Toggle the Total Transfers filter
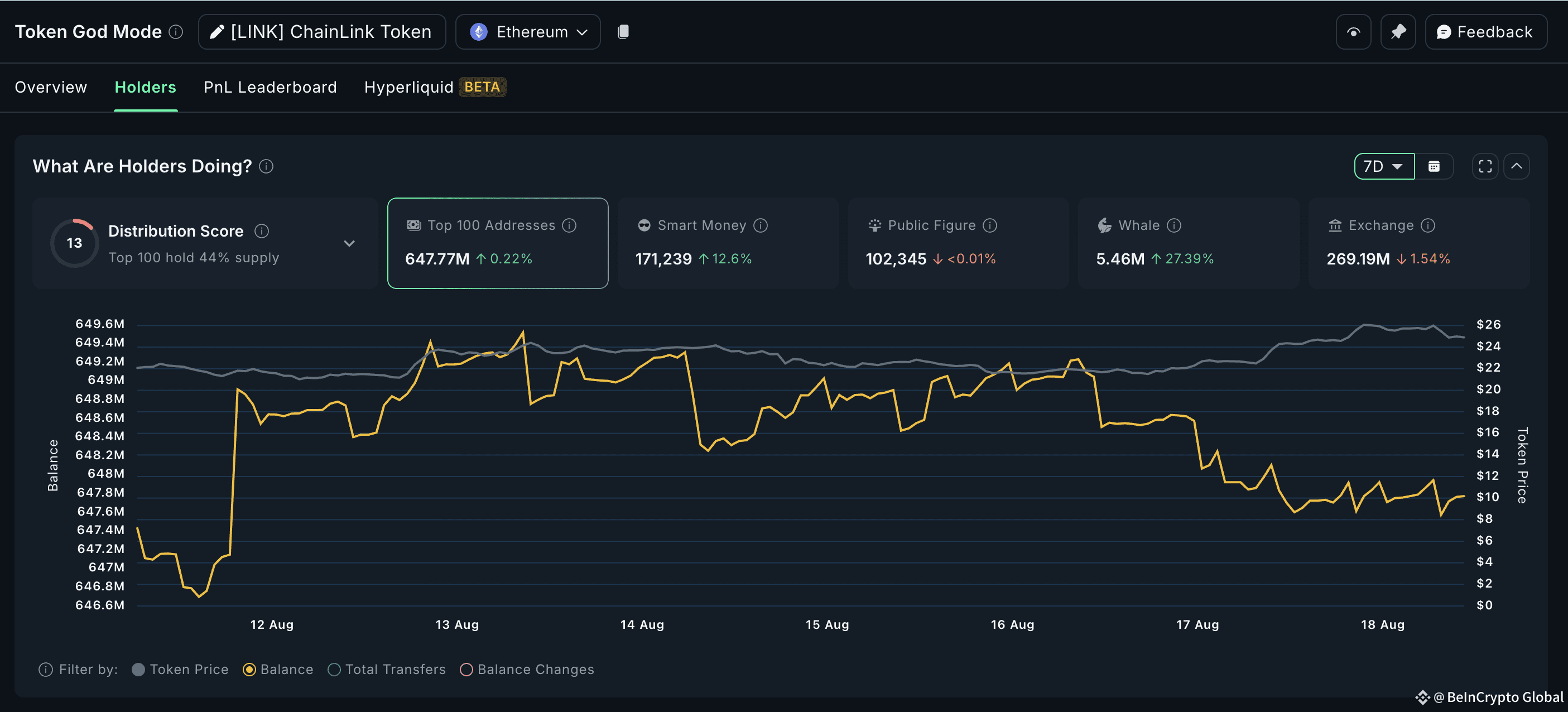Viewport: 1568px width, 712px height. coord(387,670)
